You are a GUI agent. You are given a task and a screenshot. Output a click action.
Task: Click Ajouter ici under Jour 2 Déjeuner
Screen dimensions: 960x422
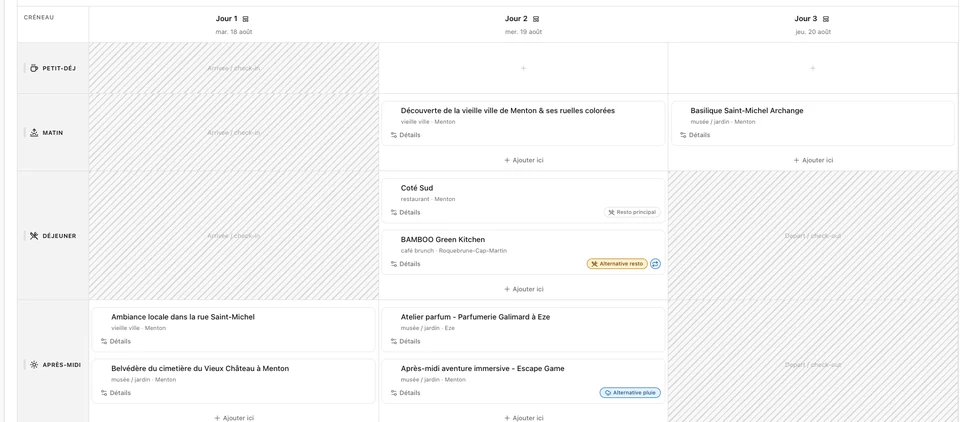pyautogui.click(x=523, y=289)
